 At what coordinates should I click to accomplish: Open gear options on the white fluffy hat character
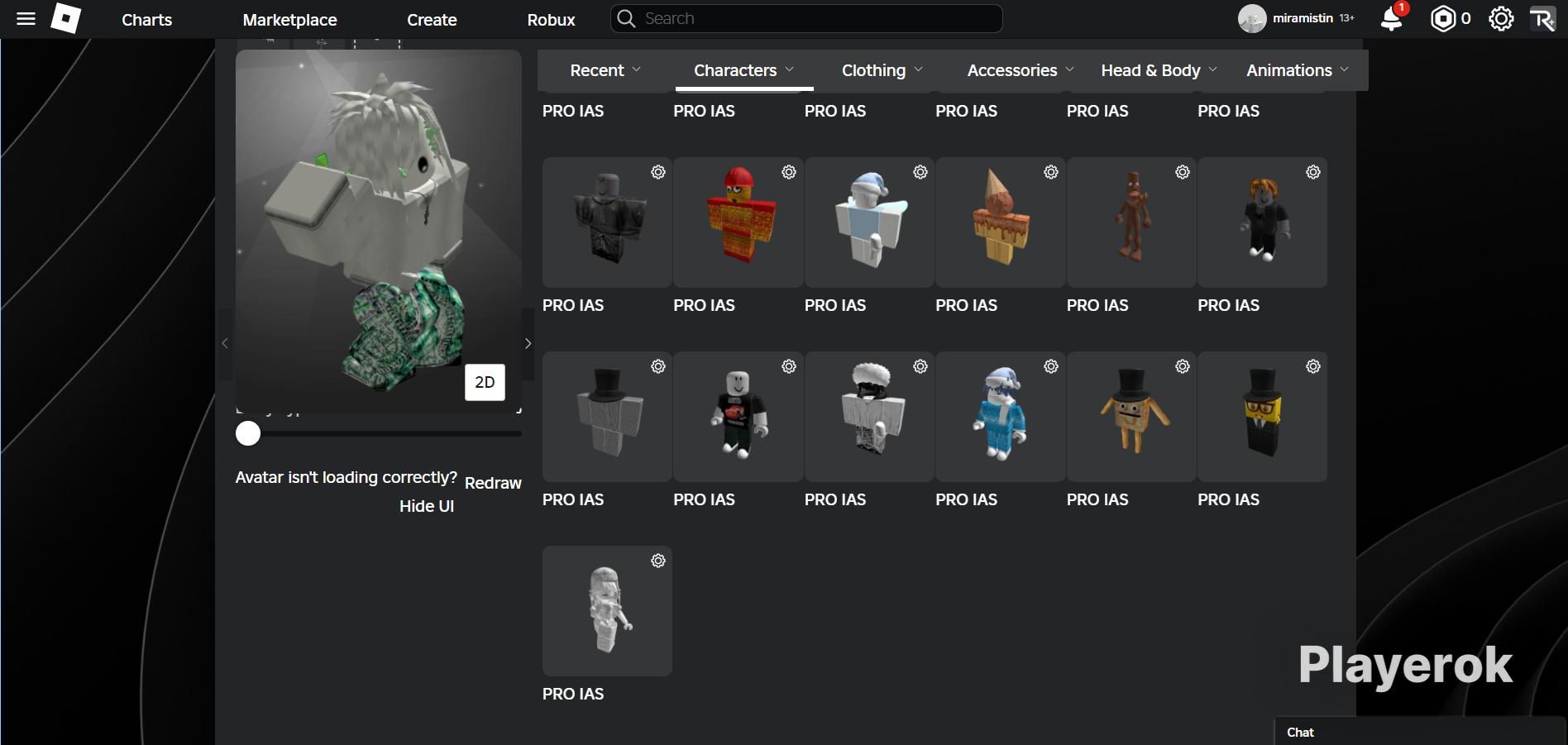click(920, 366)
